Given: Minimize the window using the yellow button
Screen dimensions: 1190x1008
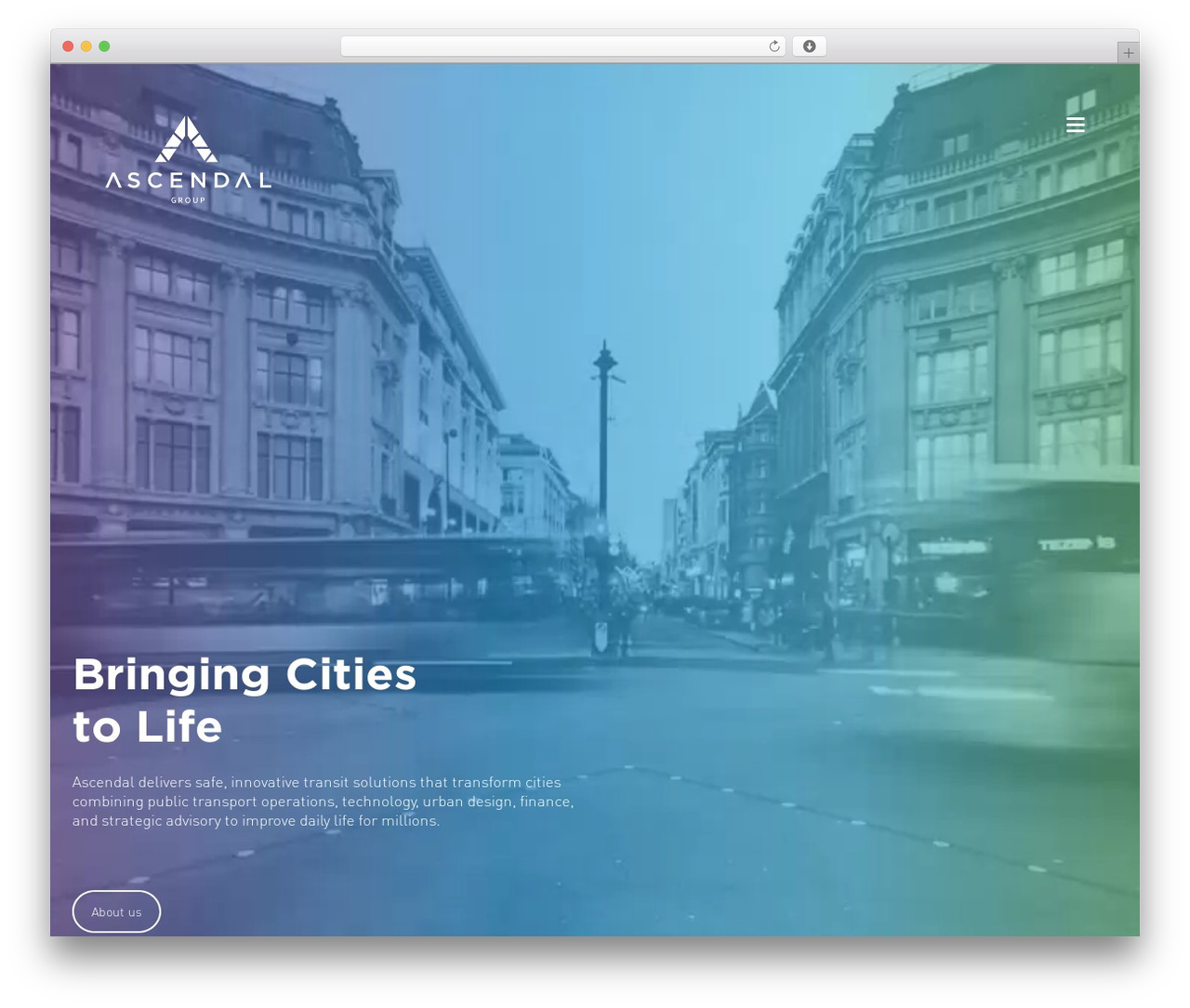Looking at the screenshot, I should [86, 46].
